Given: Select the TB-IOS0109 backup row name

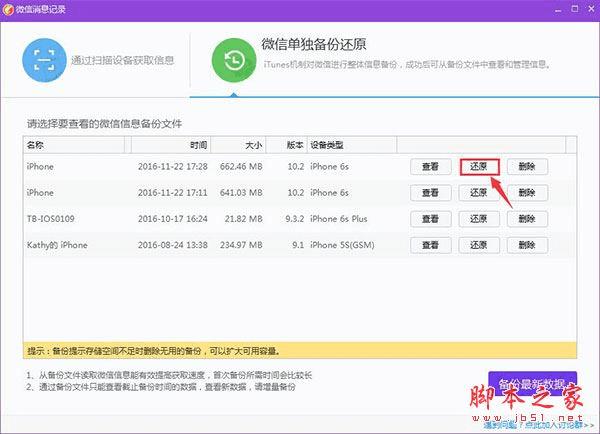Looking at the screenshot, I should pyautogui.click(x=51, y=219).
